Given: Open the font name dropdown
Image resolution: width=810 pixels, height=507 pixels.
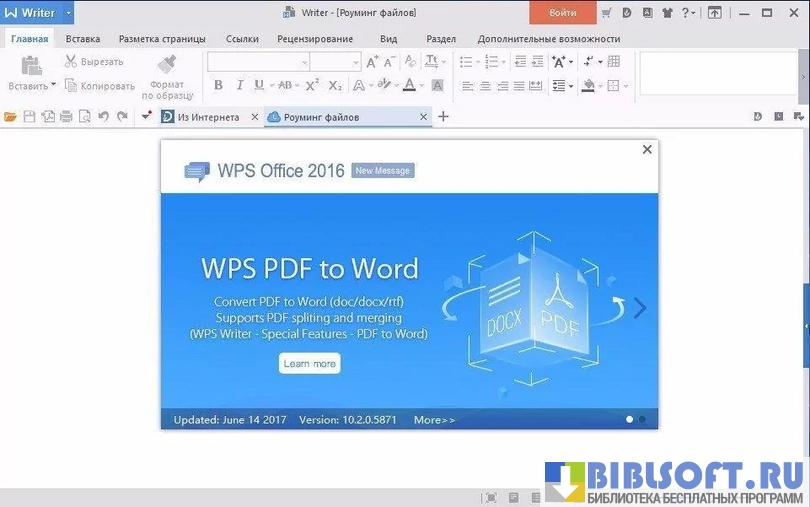Looking at the screenshot, I should [301, 62].
